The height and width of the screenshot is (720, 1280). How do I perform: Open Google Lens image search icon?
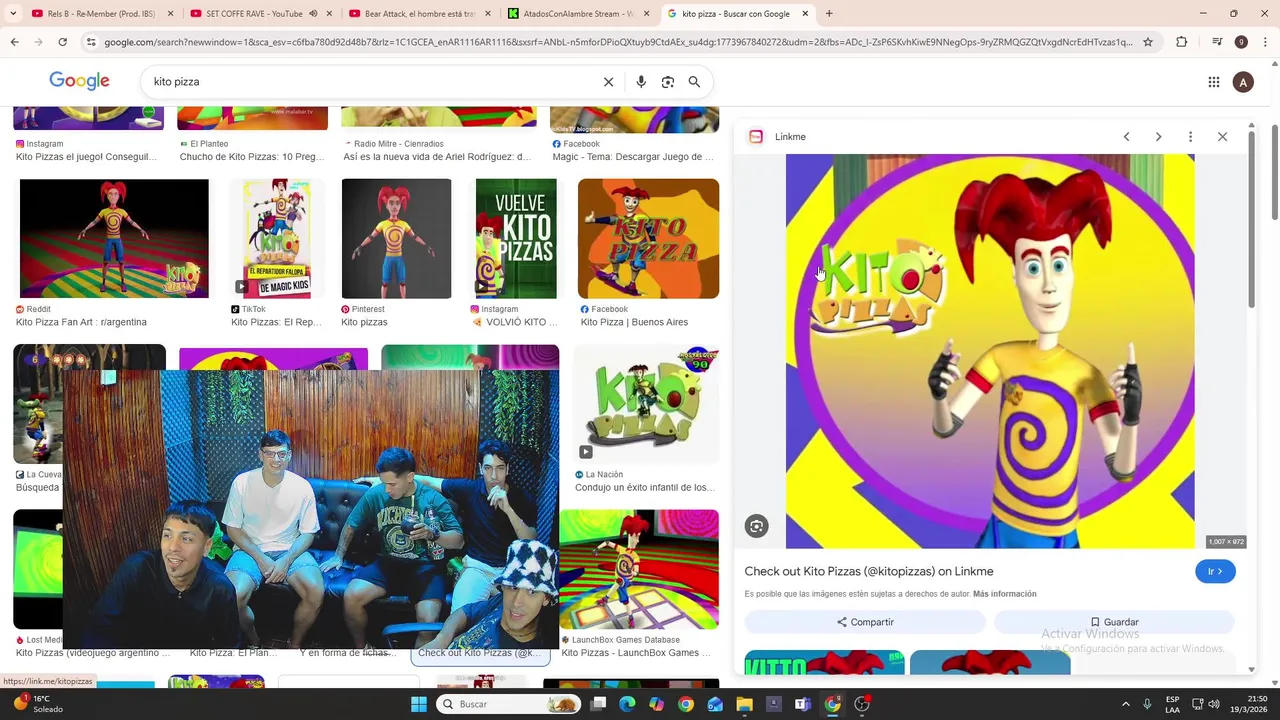click(668, 82)
